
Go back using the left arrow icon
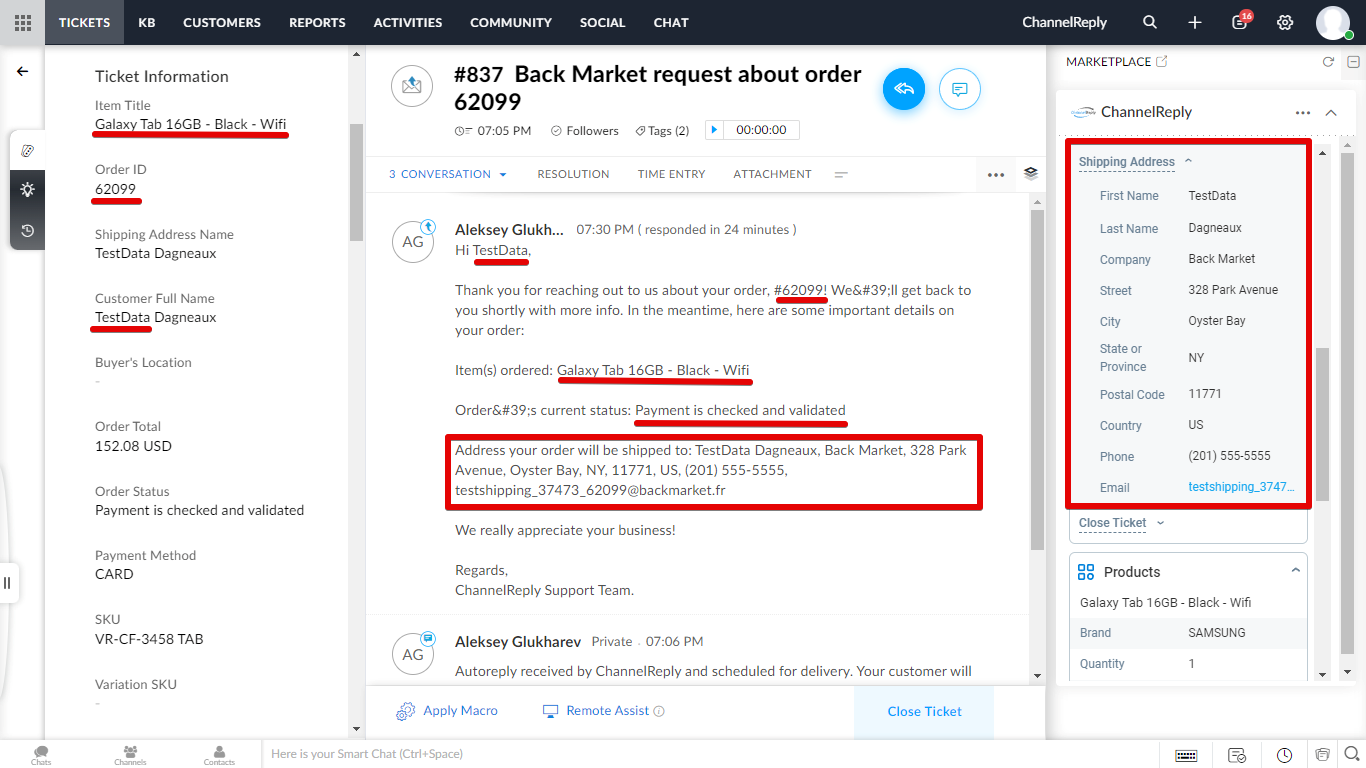(22, 71)
